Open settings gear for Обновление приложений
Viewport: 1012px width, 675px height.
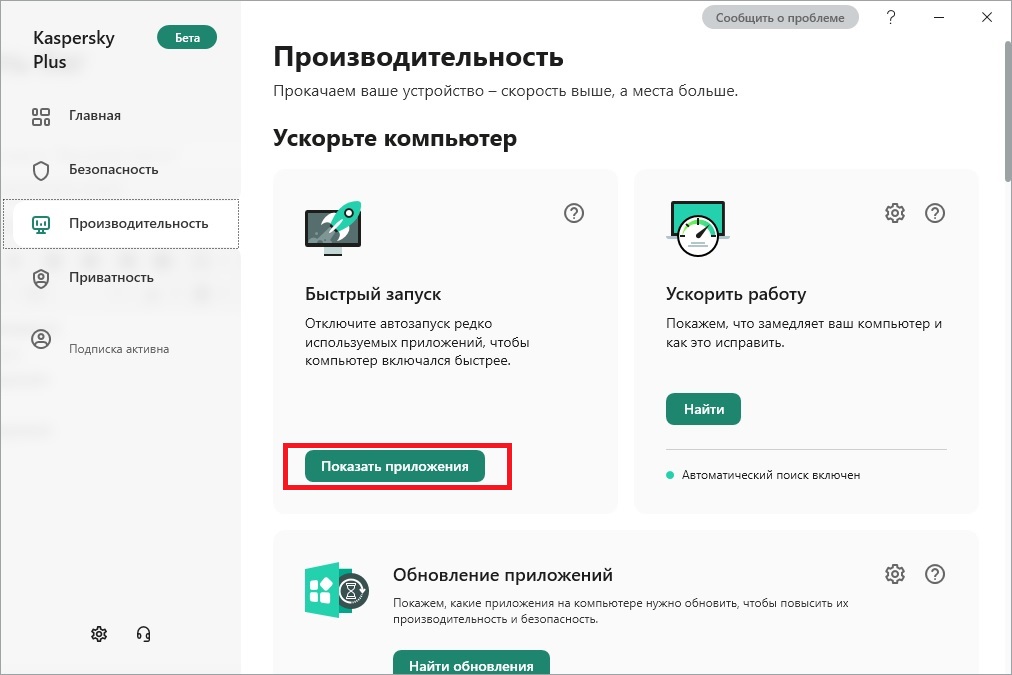(x=895, y=574)
